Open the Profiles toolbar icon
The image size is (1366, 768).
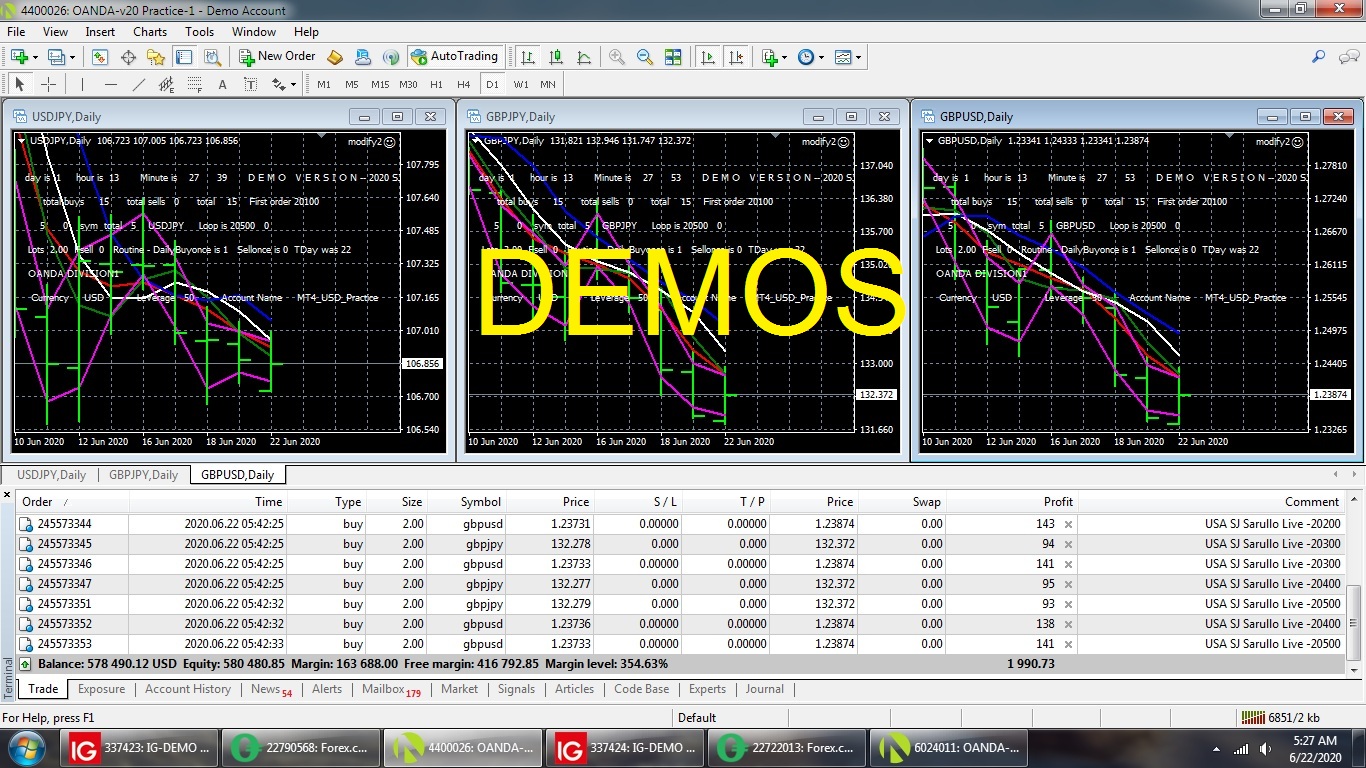[56, 57]
